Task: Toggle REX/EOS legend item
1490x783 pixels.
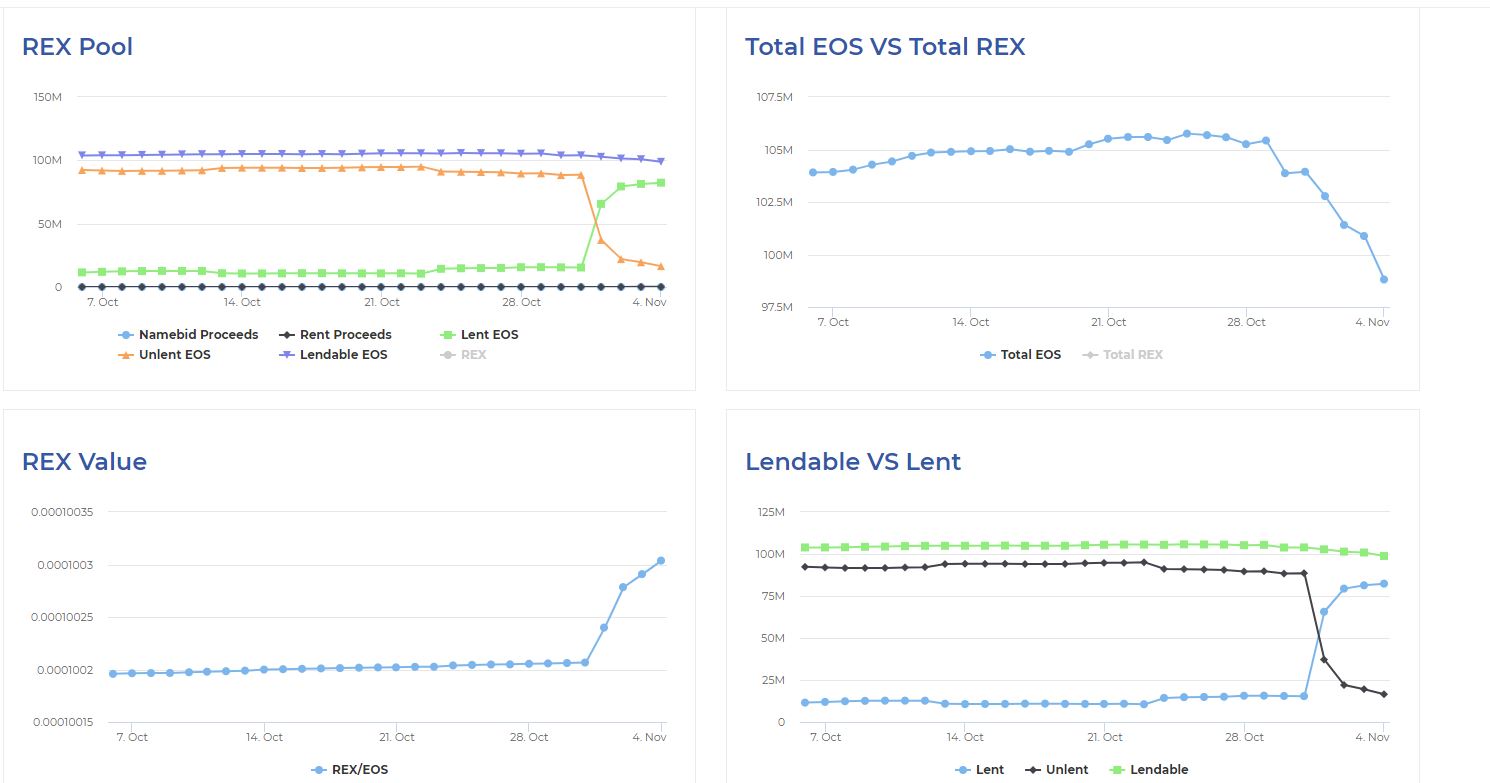Action: 349,770
